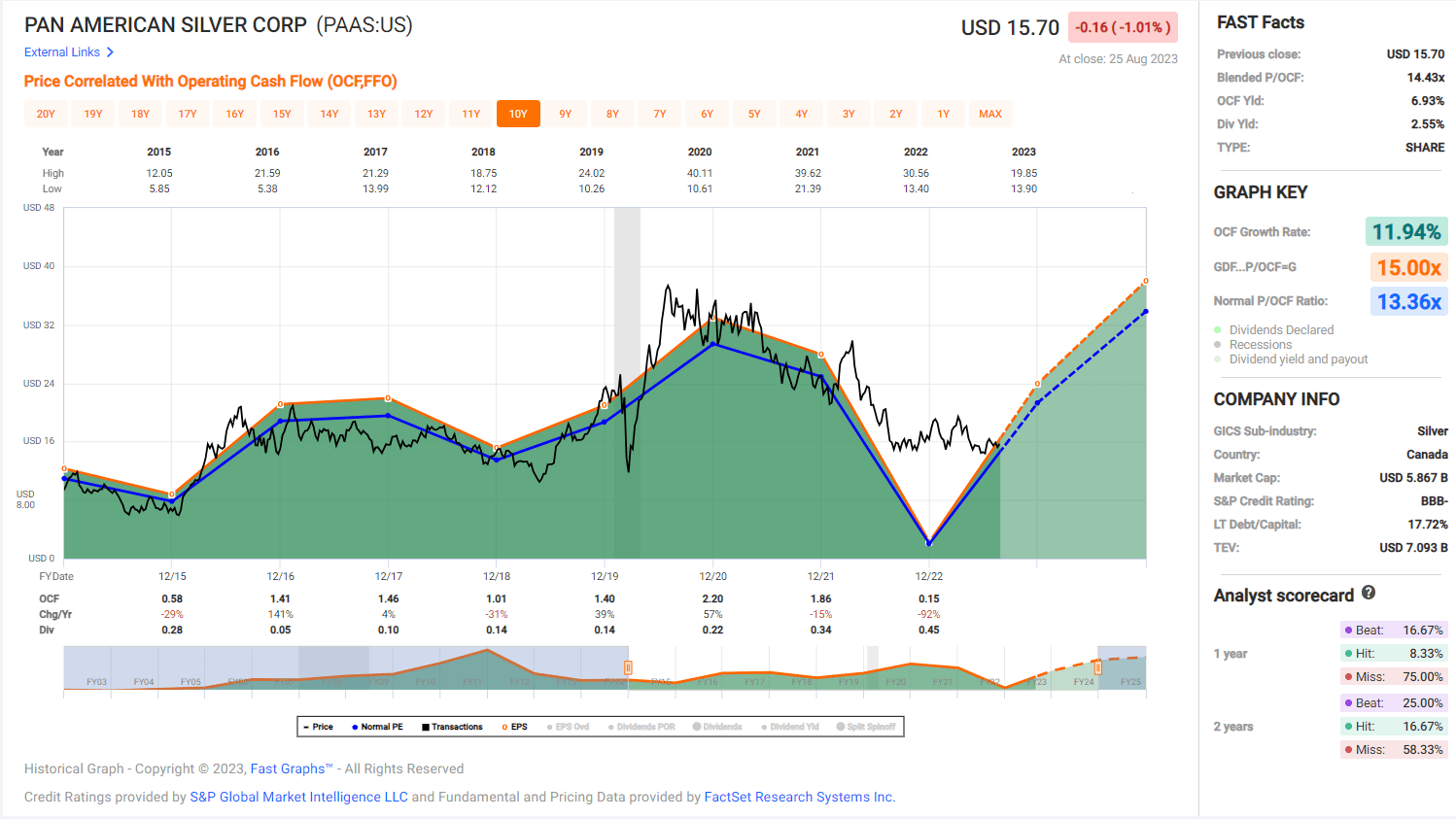The height and width of the screenshot is (819, 1456).
Task: Pick the 13Y chart period
Action: tap(377, 114)
